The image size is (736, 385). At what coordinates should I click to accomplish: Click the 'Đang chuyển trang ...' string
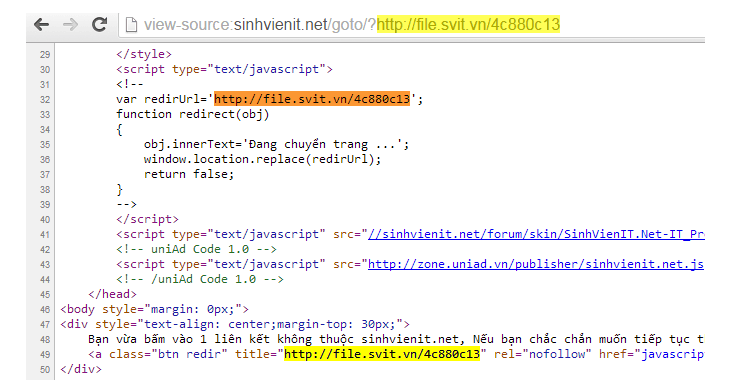[322, 144]
